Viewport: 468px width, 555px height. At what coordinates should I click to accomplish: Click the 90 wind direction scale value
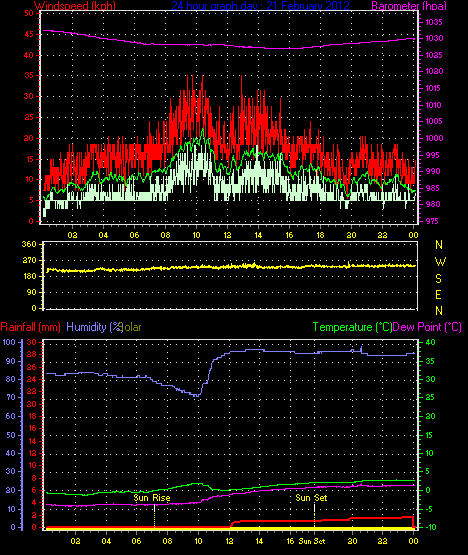[x=32, y=292]
